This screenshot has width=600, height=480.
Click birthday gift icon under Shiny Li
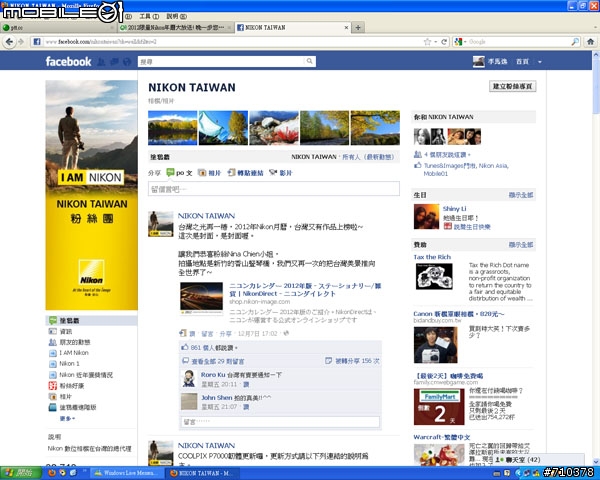[x=447, y=227]
